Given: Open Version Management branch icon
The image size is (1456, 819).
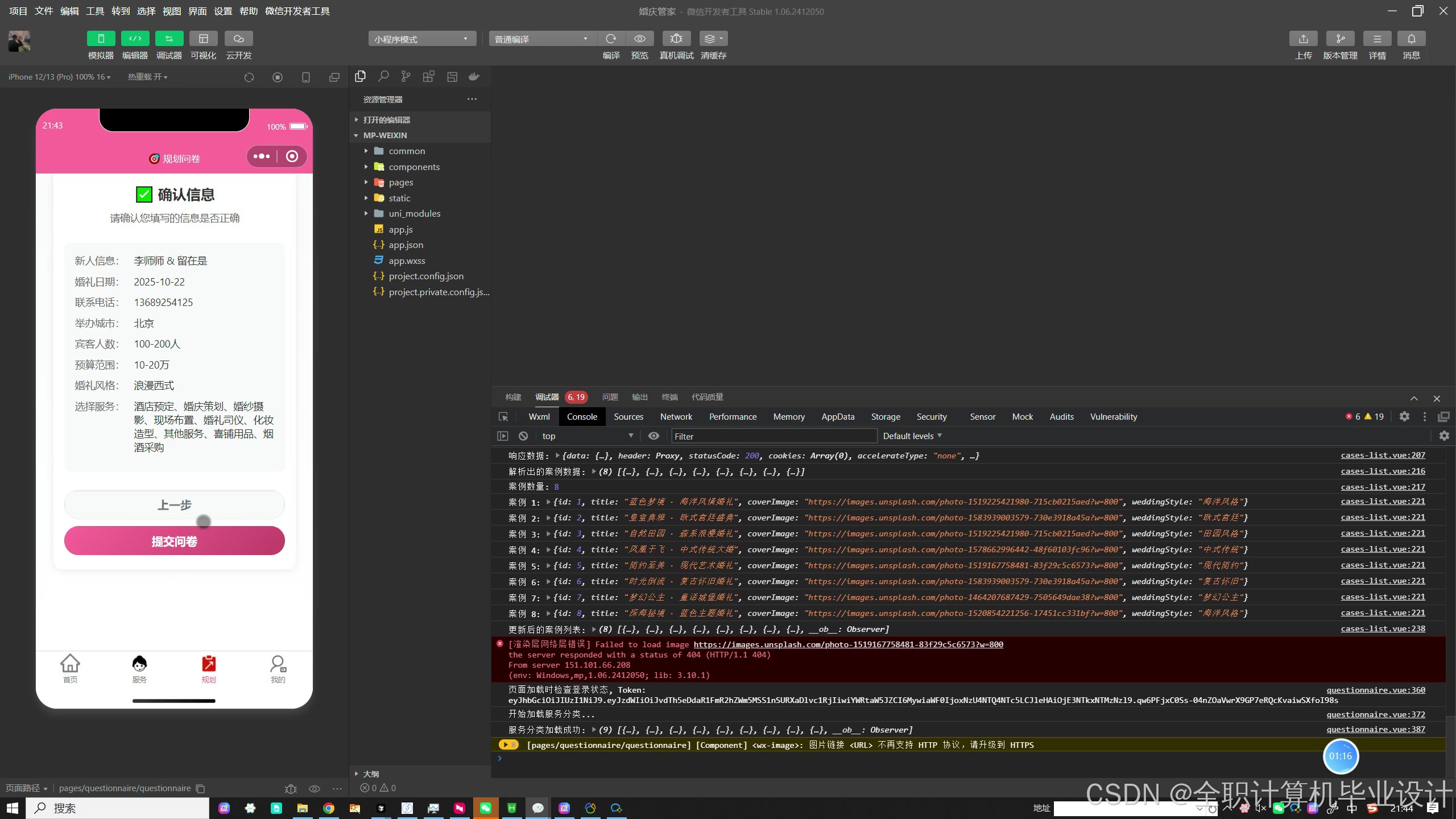Looking at the screenshot, I should [1340, 39].
